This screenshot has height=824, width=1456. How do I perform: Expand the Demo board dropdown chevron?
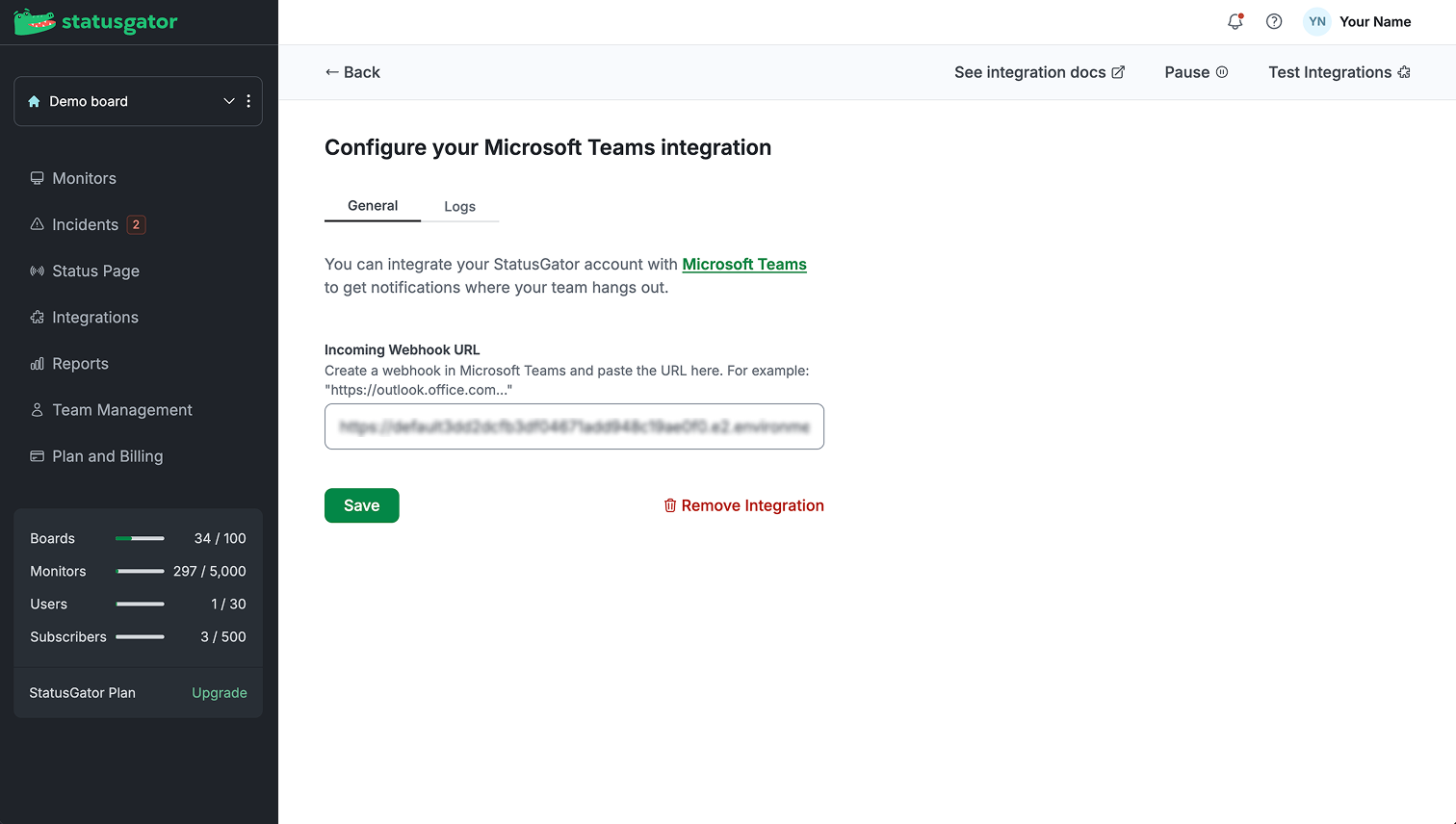pyautogui.click(x=229, y=101)
